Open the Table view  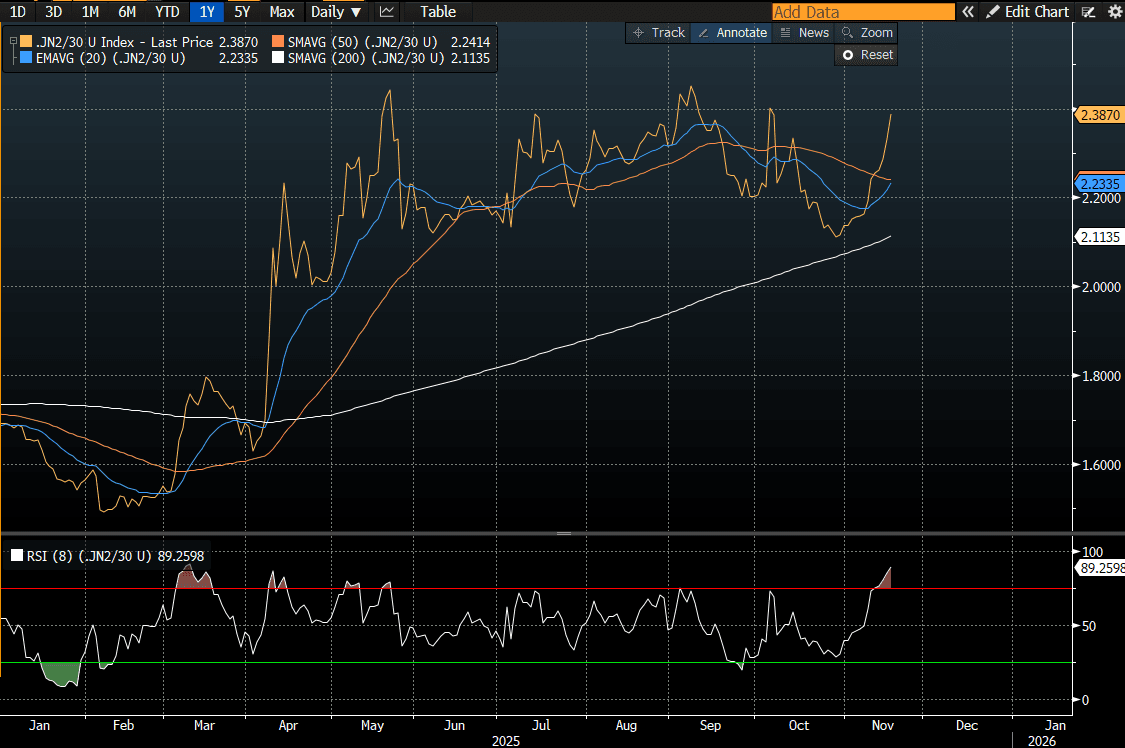[438, 12]
